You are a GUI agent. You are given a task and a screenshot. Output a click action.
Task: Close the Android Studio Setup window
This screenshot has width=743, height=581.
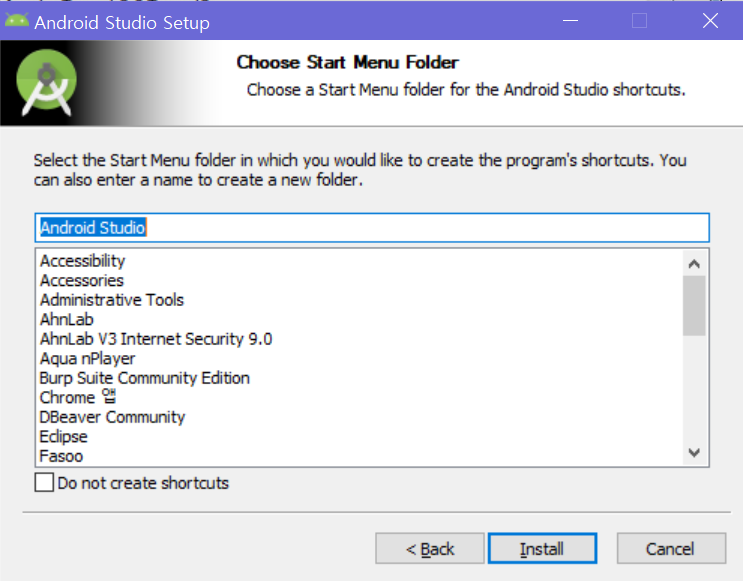pyautogui.click(x=710, y=21)
